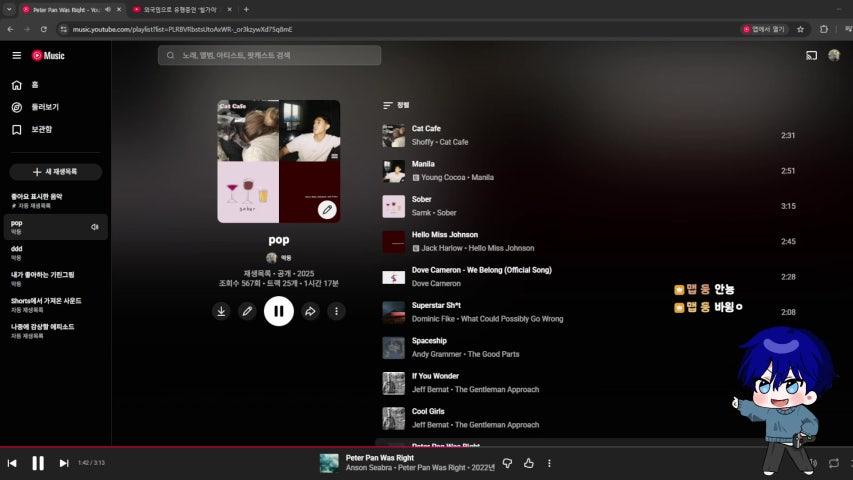Pause using the large white playlist button
This screenshot has height=480, width=853.
278,312
